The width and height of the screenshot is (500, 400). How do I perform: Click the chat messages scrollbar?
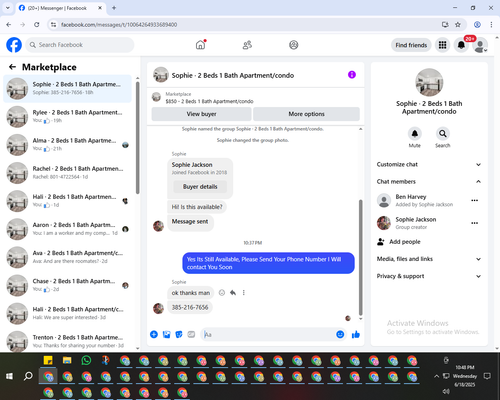[x=360, y=257]
